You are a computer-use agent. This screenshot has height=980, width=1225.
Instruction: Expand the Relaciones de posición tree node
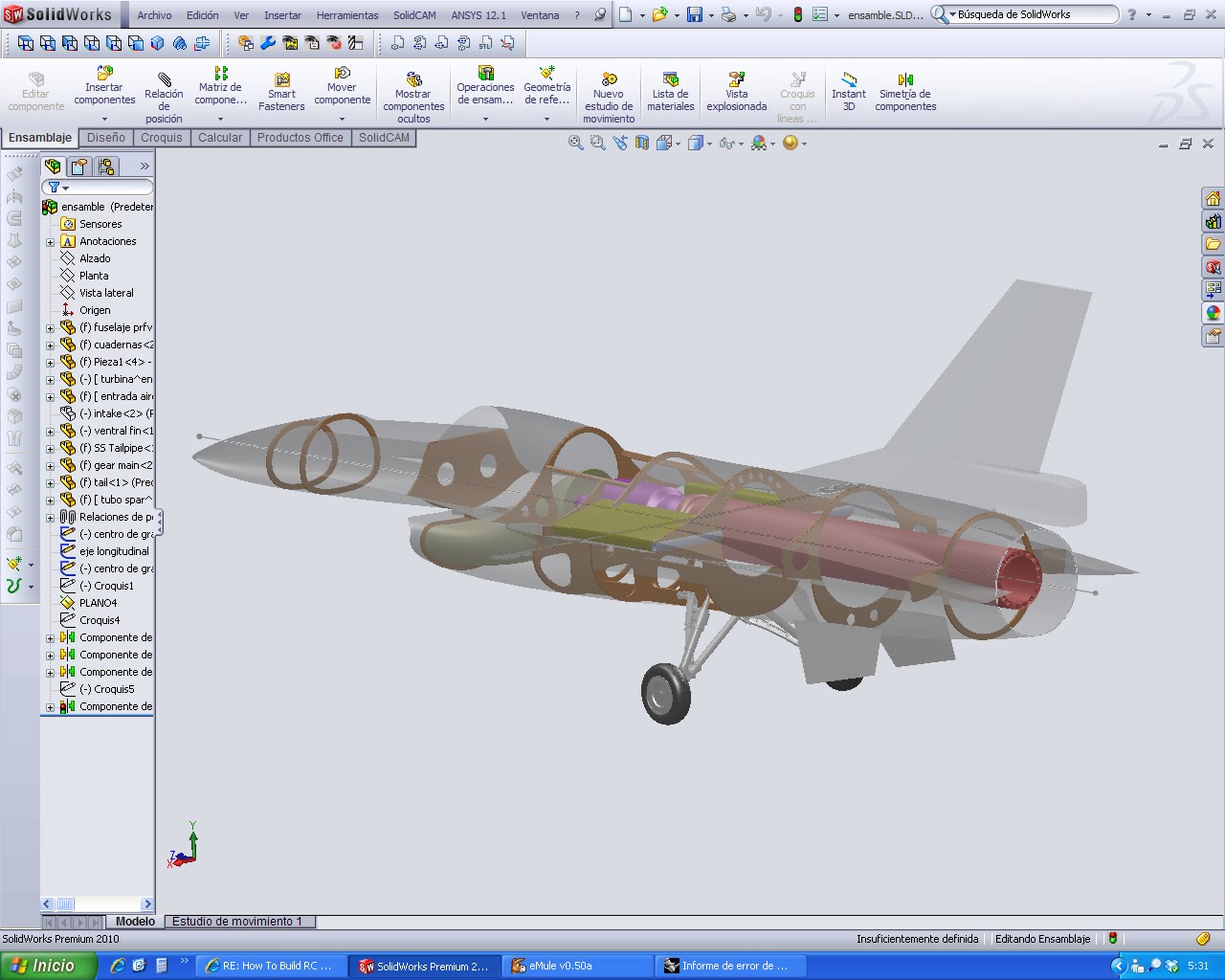(x=51, y=517)
